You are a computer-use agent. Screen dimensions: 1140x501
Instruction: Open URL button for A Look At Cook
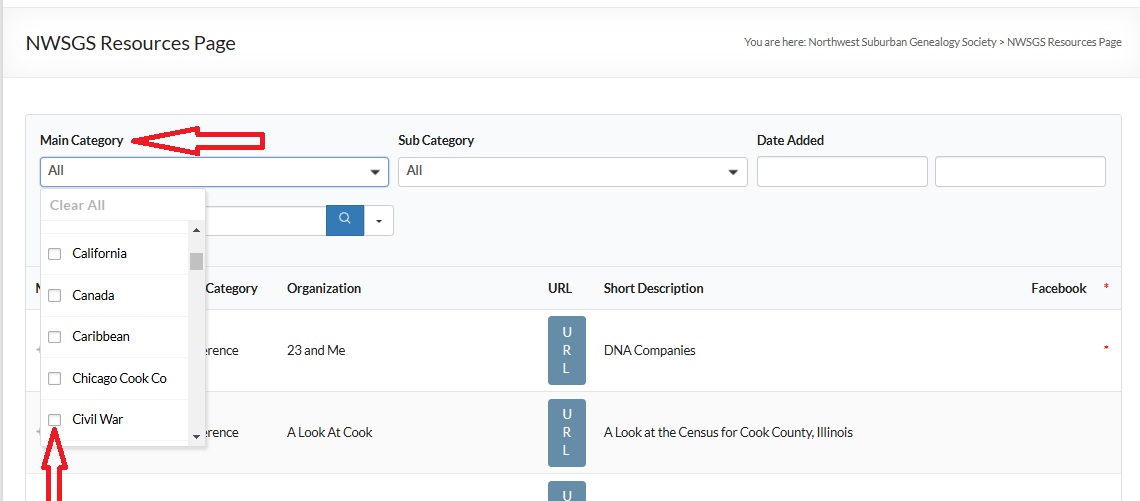[566, 433]
